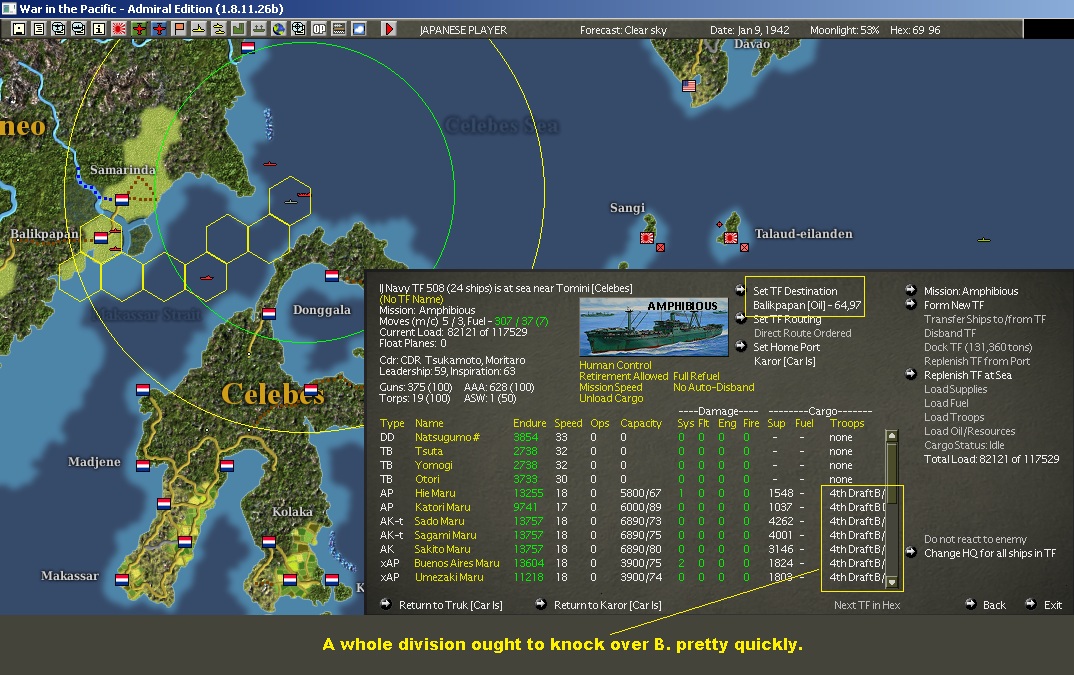Click scroll-up arrow of ship list
Screen dimensions: 1074x675
point(891,436)
